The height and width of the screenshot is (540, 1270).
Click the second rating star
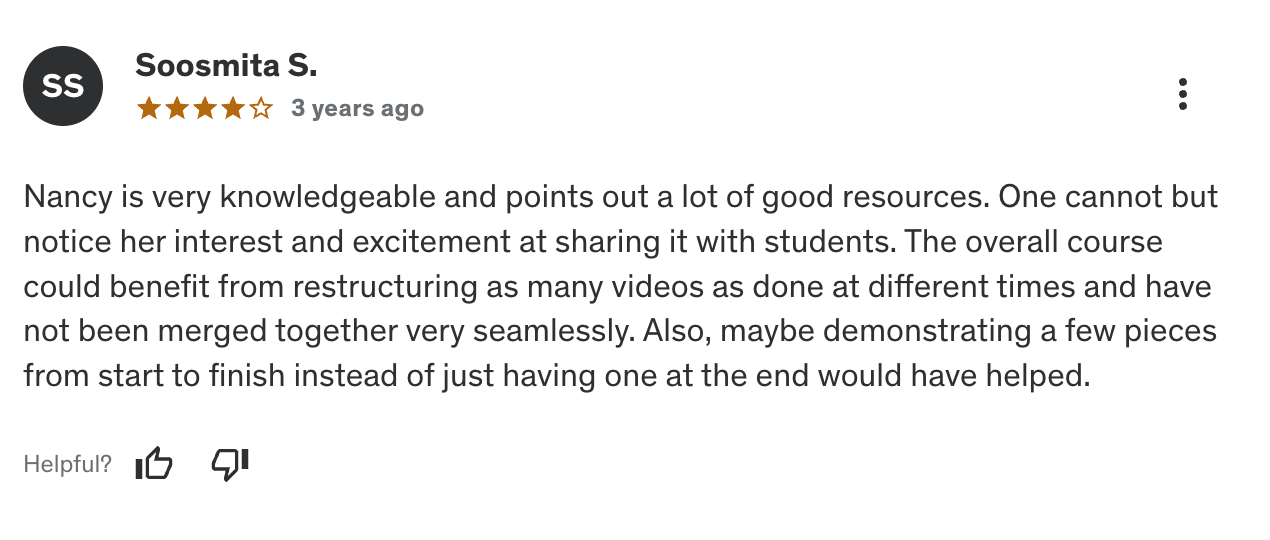click(x=177, y=108)
